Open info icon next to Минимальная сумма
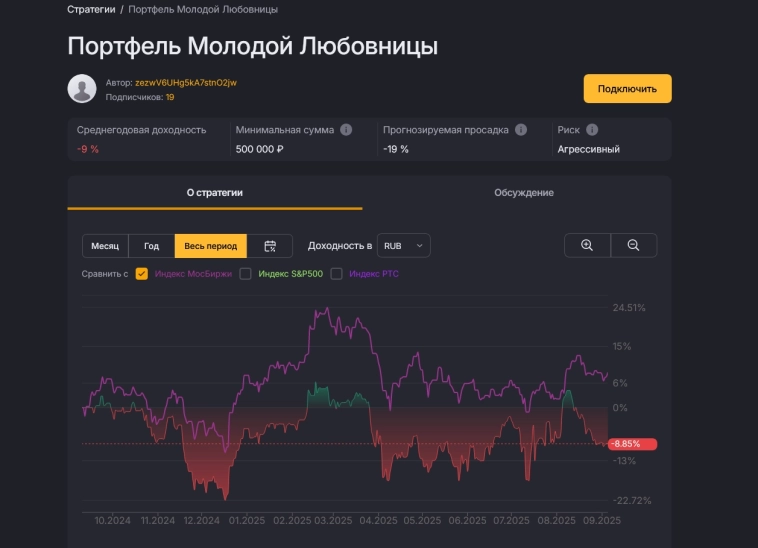This screenshot has width=758, height=548. point(346,130)
